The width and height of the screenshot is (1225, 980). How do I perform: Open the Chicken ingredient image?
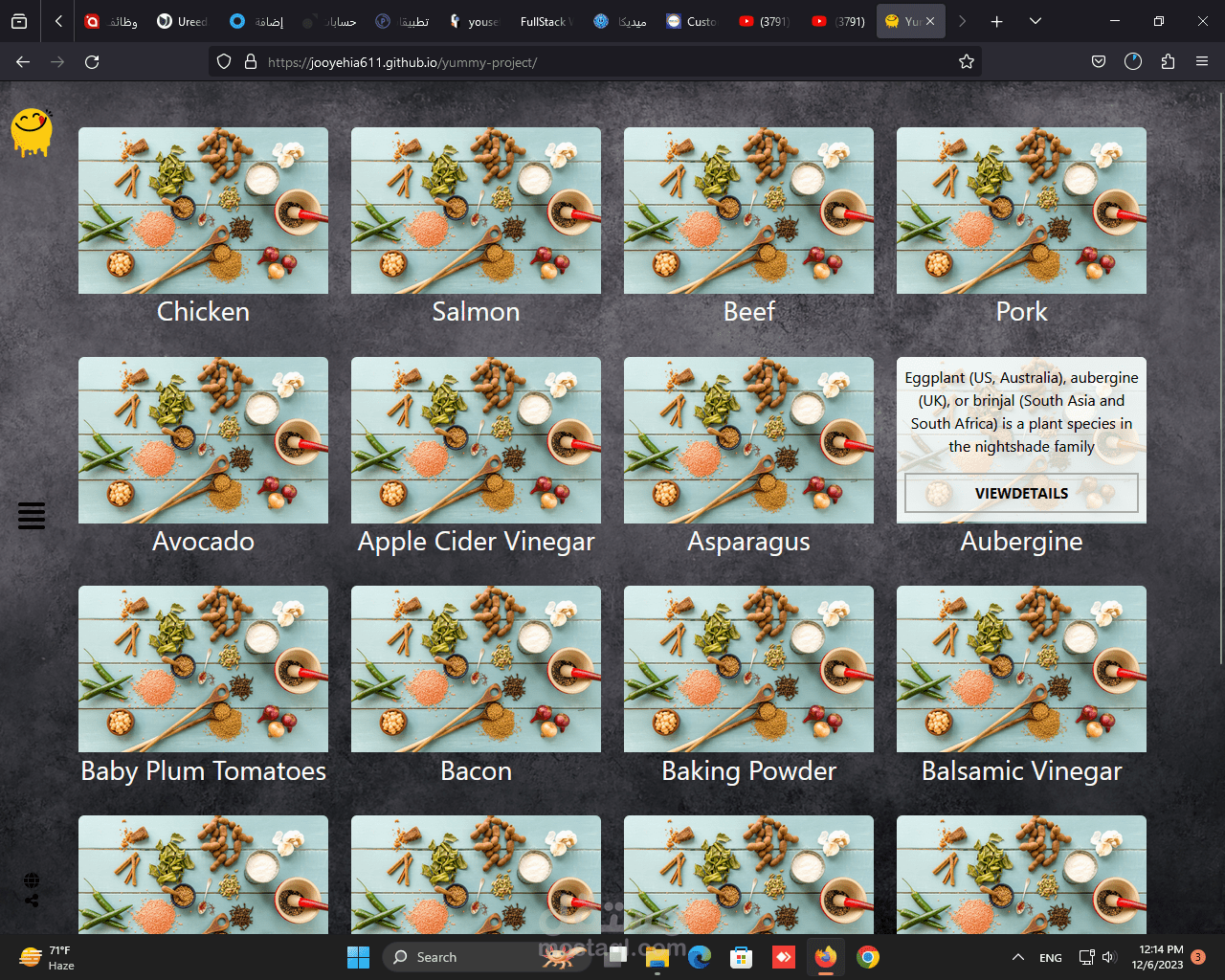pyautogui.click(x=203, y=211)
